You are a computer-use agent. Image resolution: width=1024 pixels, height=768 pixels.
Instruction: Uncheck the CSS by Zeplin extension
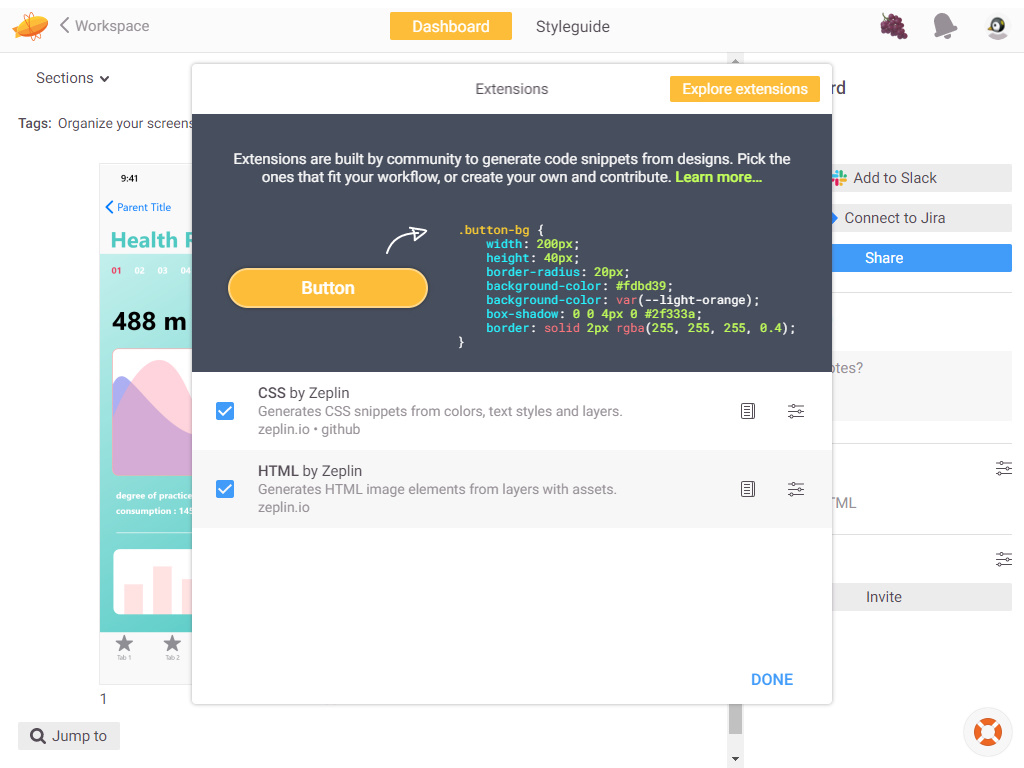coord(225,411)
